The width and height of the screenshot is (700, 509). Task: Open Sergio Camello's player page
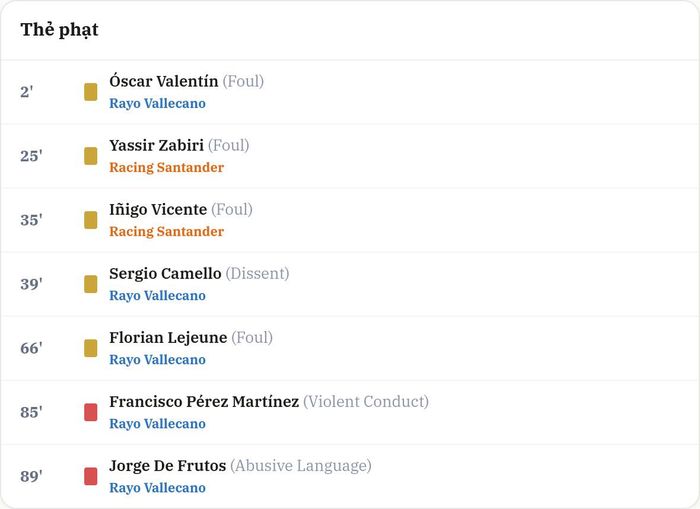165,273
